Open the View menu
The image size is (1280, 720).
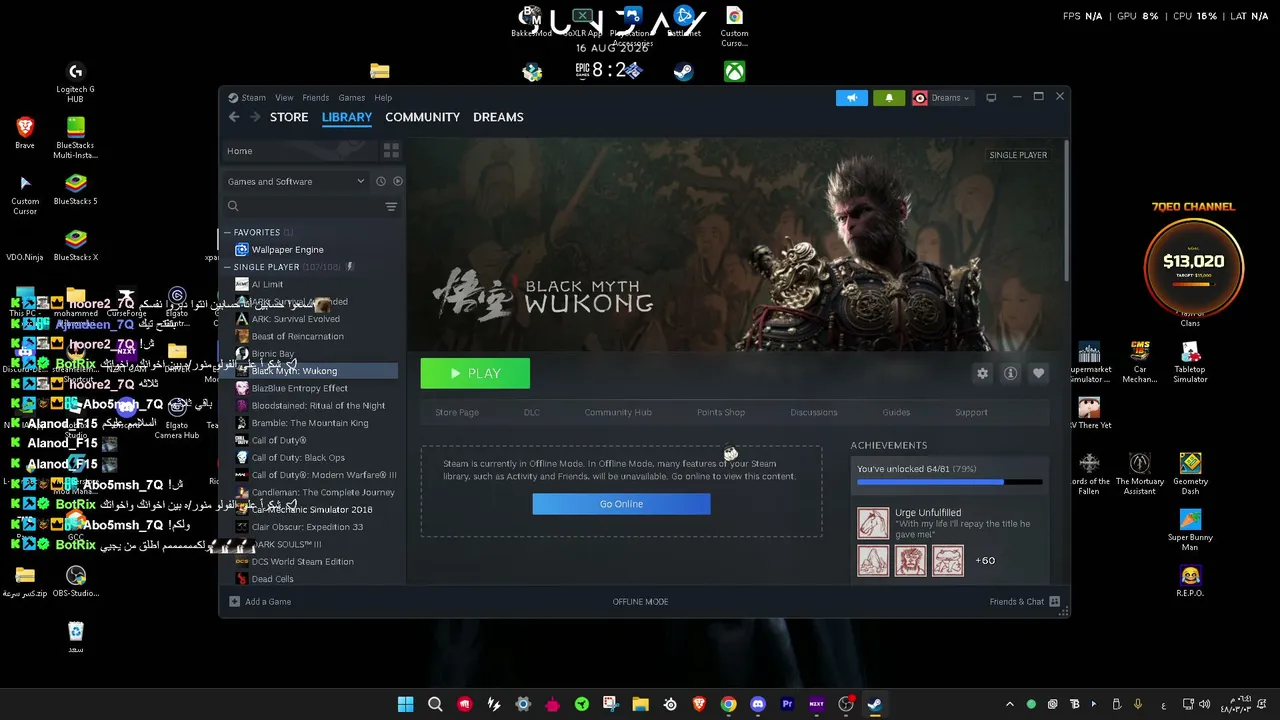tap(284, 98)
